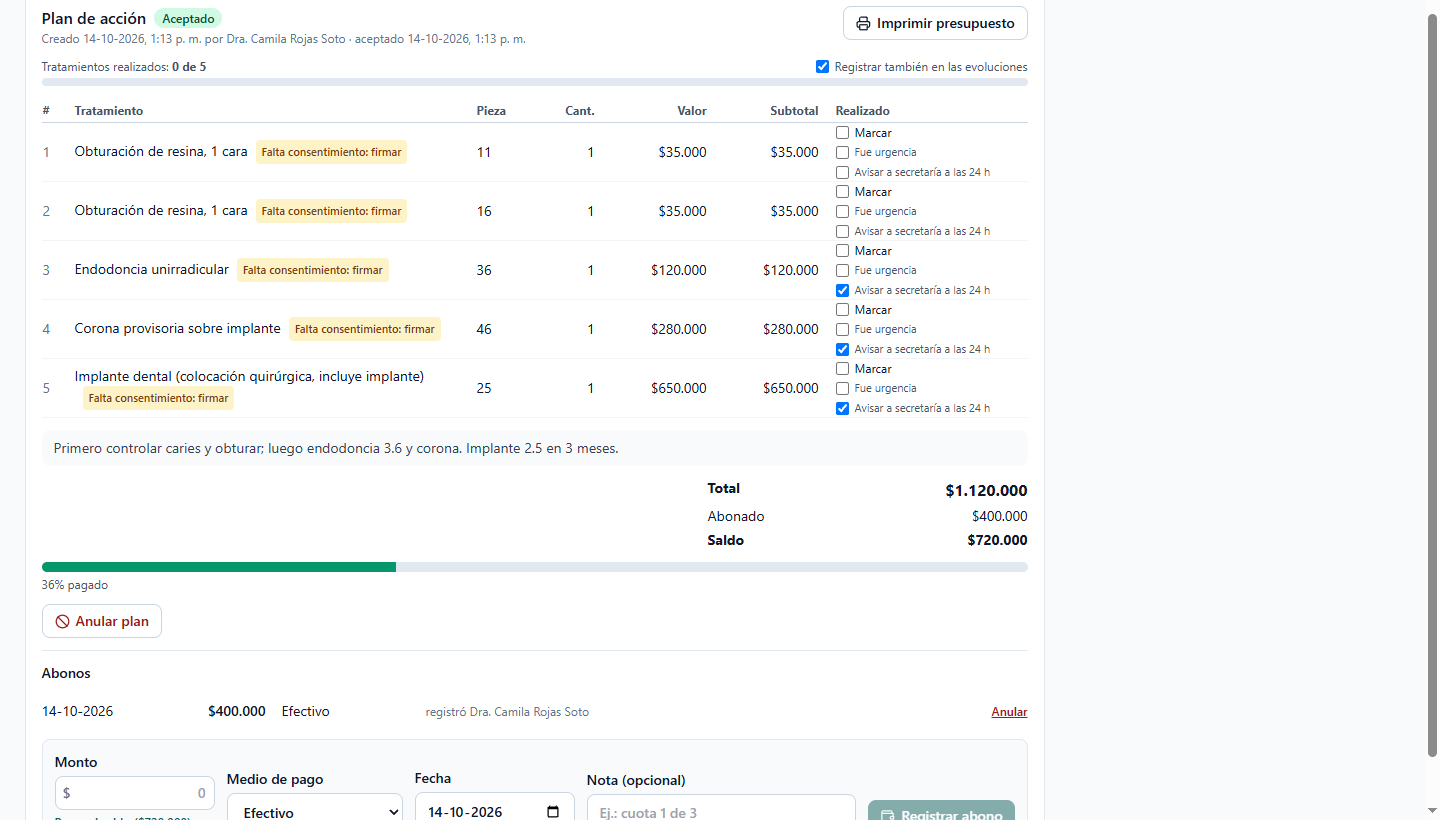Click the Pieza value 46
Image resolution: width=1440 pixels, height=820 pixels.
[484, 329]
